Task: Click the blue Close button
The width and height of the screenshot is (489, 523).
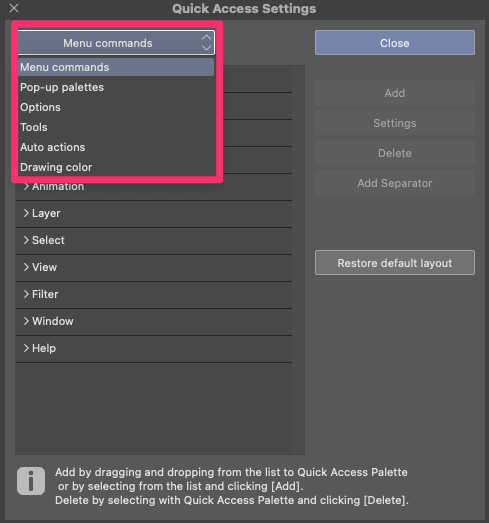Action: pos(395,43)
